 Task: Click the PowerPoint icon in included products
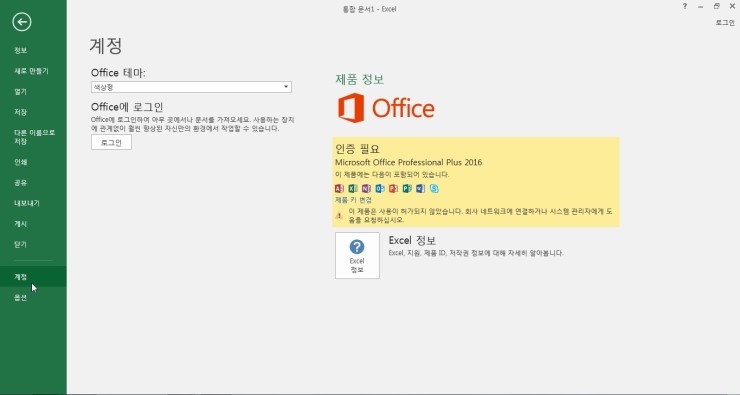click(393, 188)
